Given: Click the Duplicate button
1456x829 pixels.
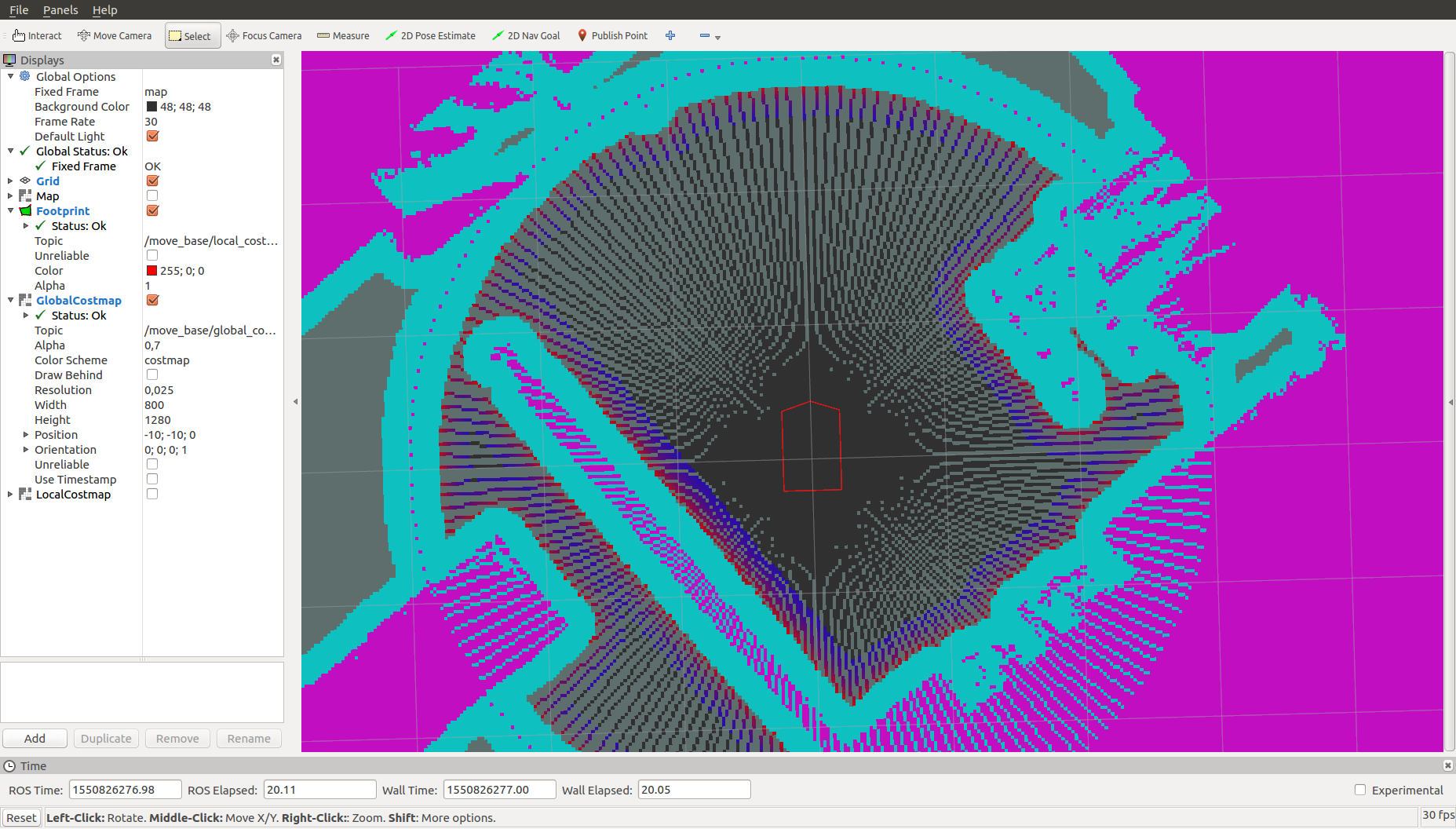Looking at the screenshot, I should tap(106, 738).
